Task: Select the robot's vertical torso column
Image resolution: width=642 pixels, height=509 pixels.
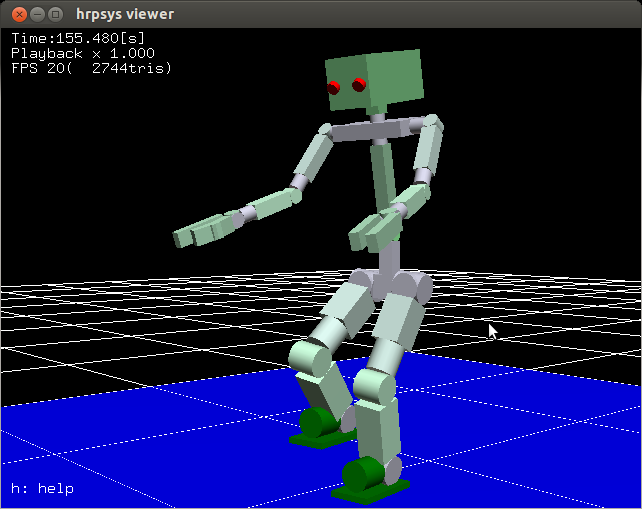Action: (383, 178)
